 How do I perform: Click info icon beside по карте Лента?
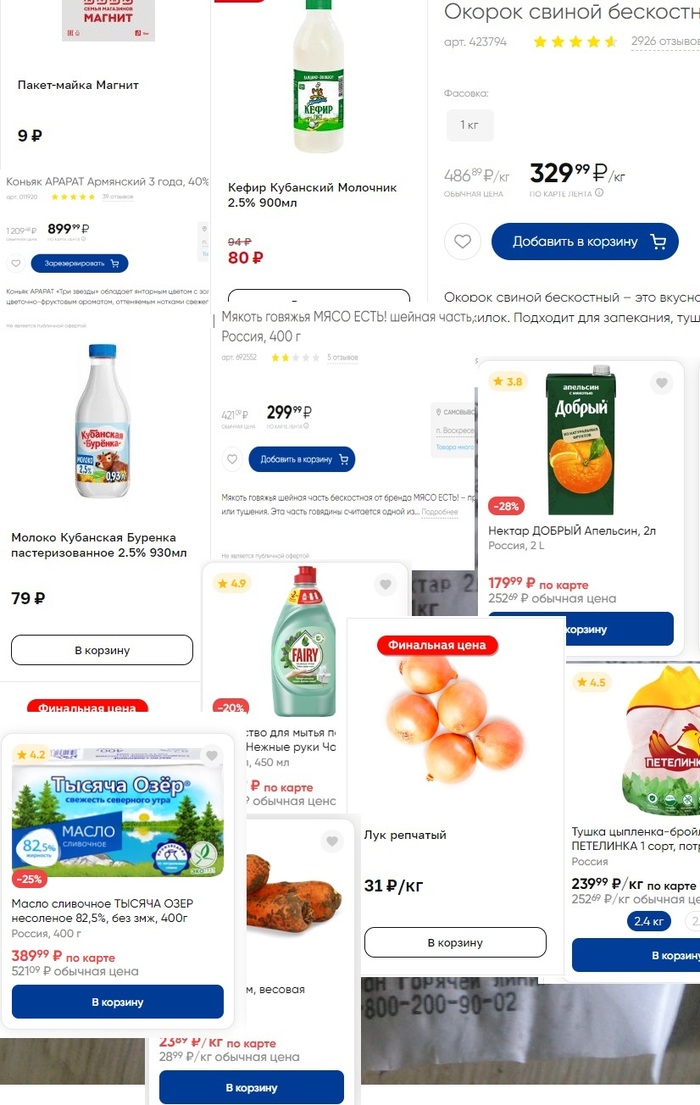point(599,192)
